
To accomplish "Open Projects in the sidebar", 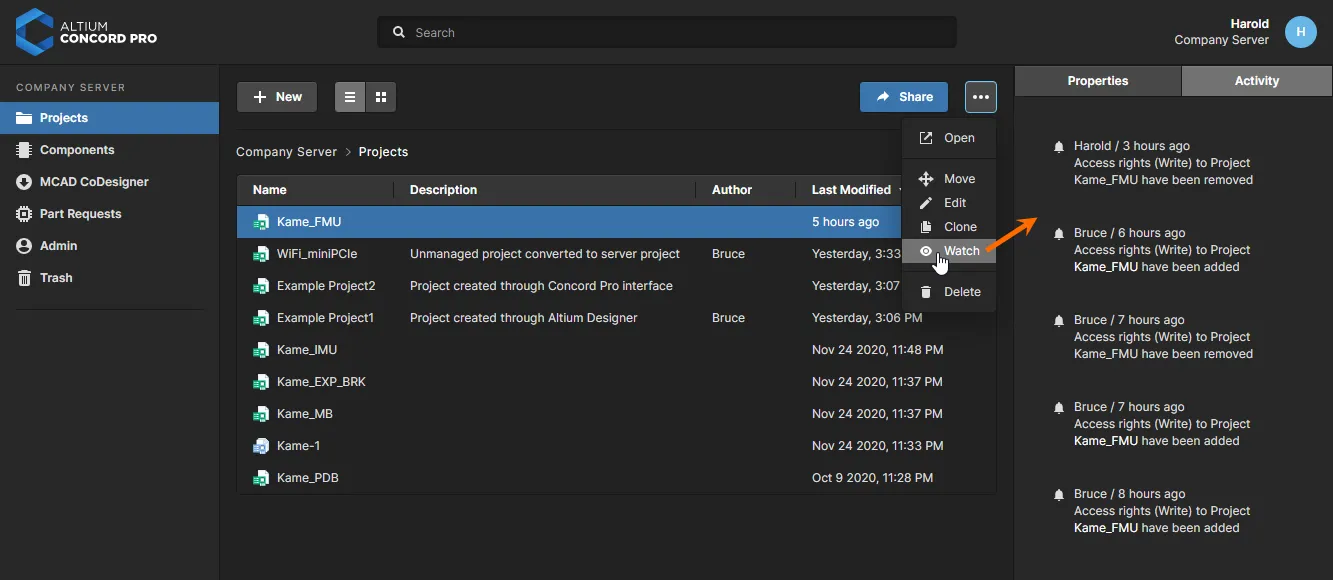I will coord(109,118).
